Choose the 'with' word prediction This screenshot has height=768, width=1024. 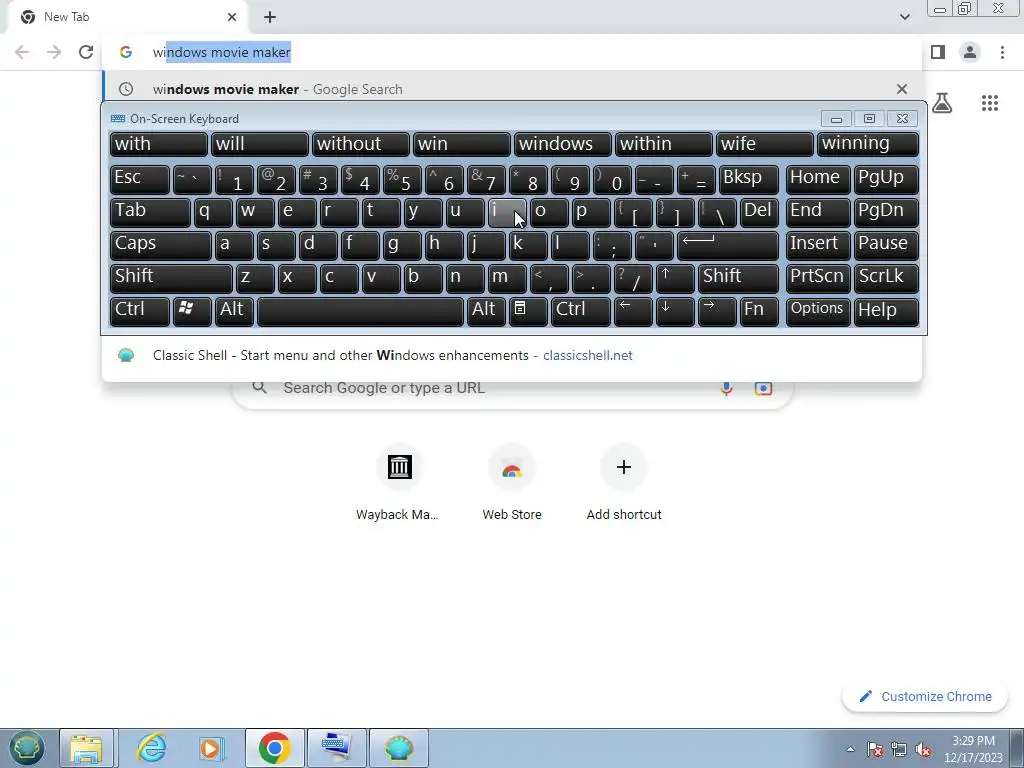[x=159, y=144]
